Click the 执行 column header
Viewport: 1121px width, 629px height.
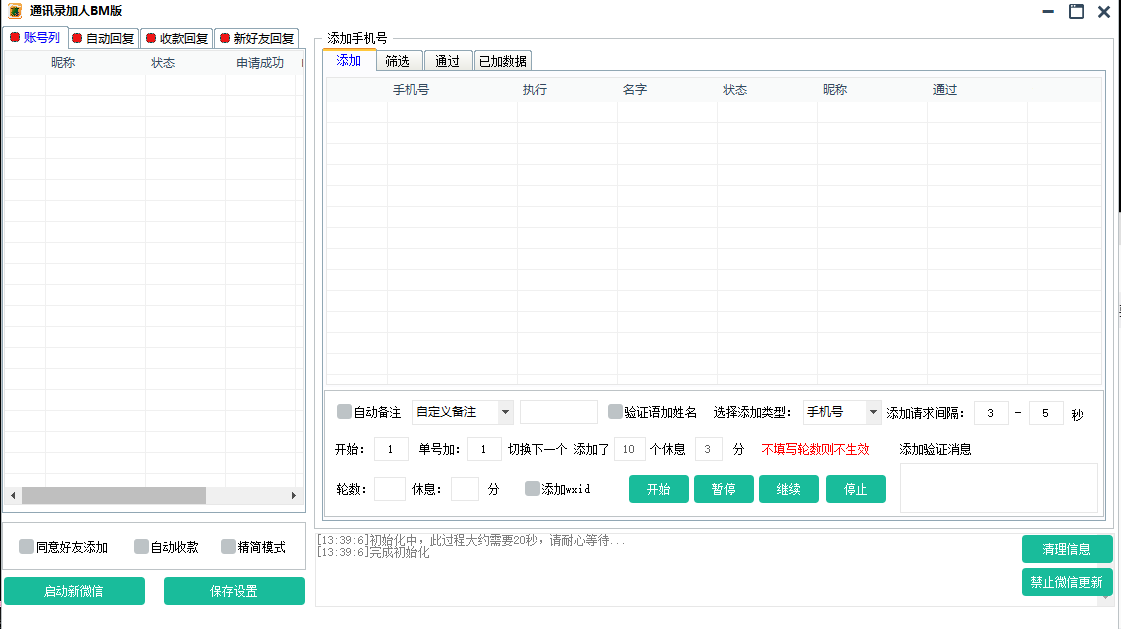[x=535, y=89]
